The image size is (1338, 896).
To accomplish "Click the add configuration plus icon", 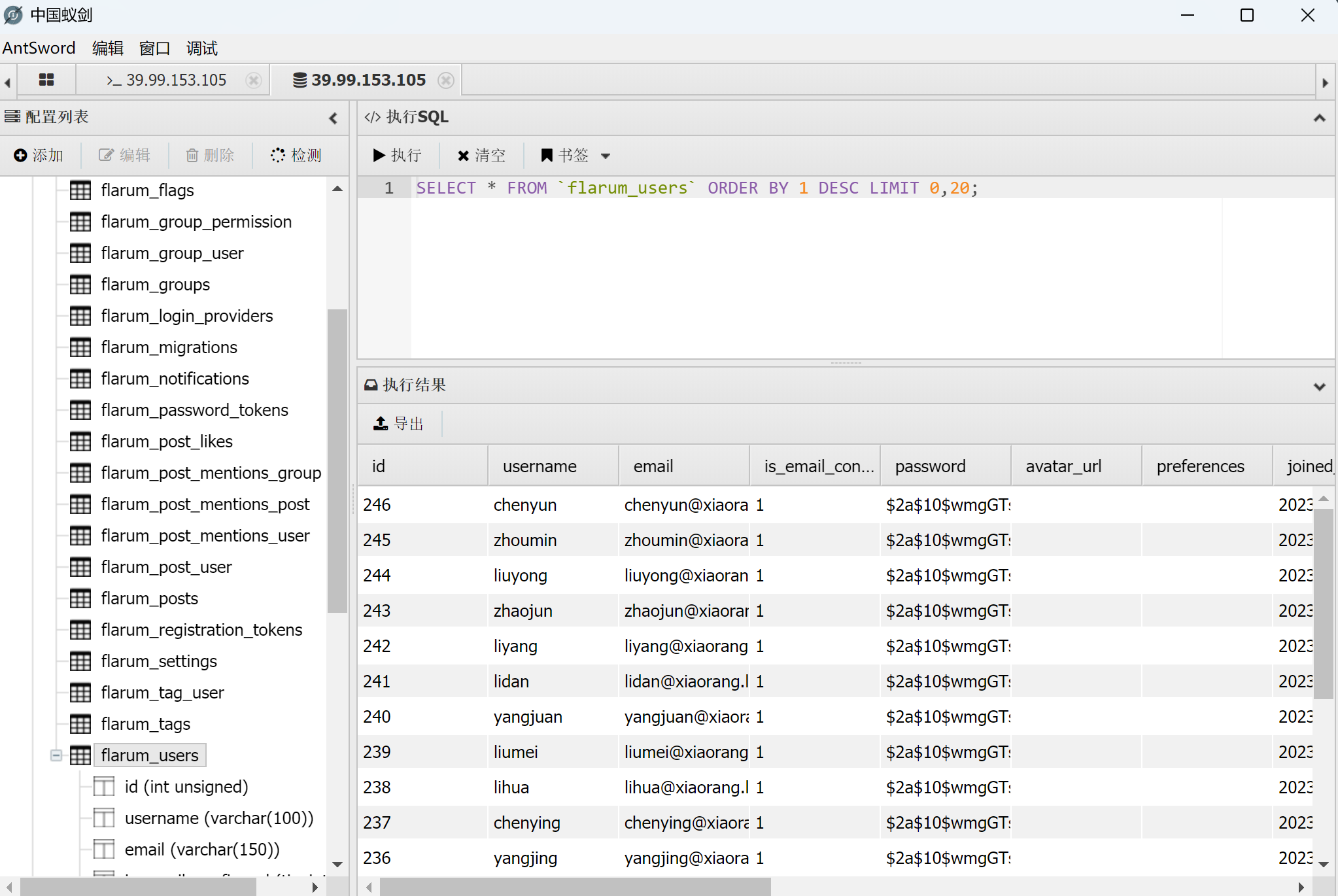I will 20,155.
